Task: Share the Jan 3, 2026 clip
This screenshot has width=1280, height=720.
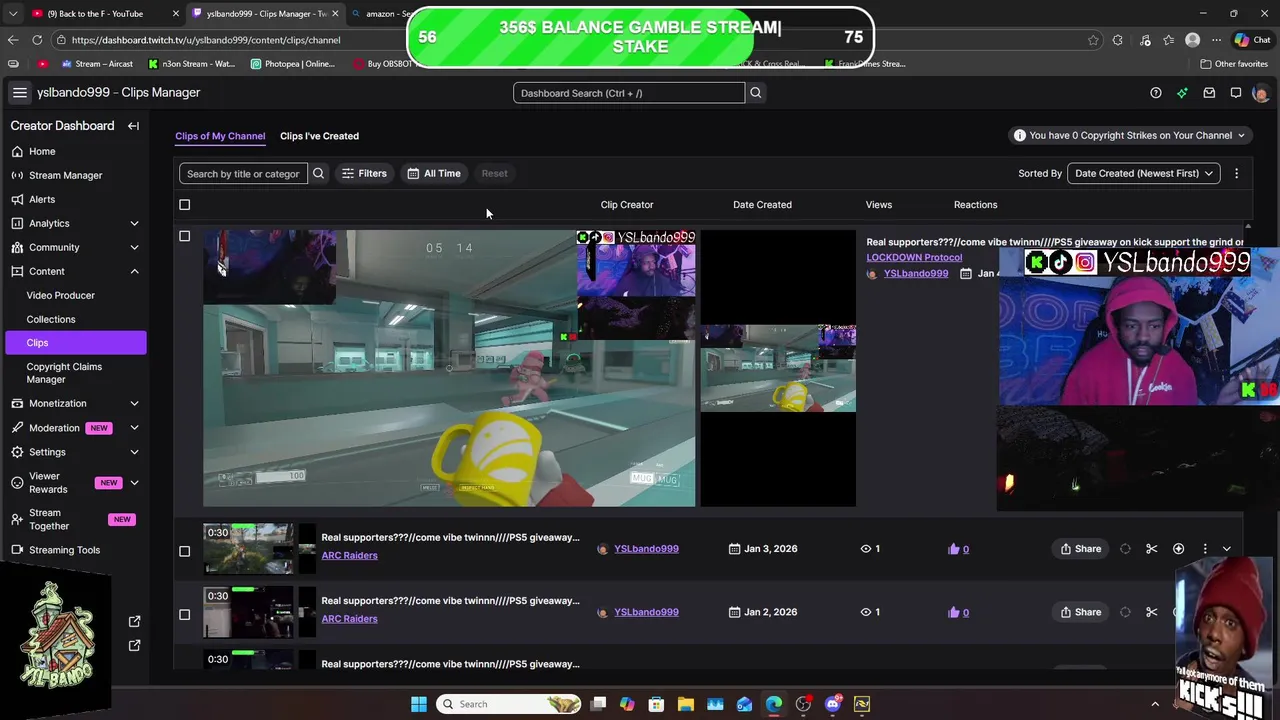Action: coord(1081,549)
